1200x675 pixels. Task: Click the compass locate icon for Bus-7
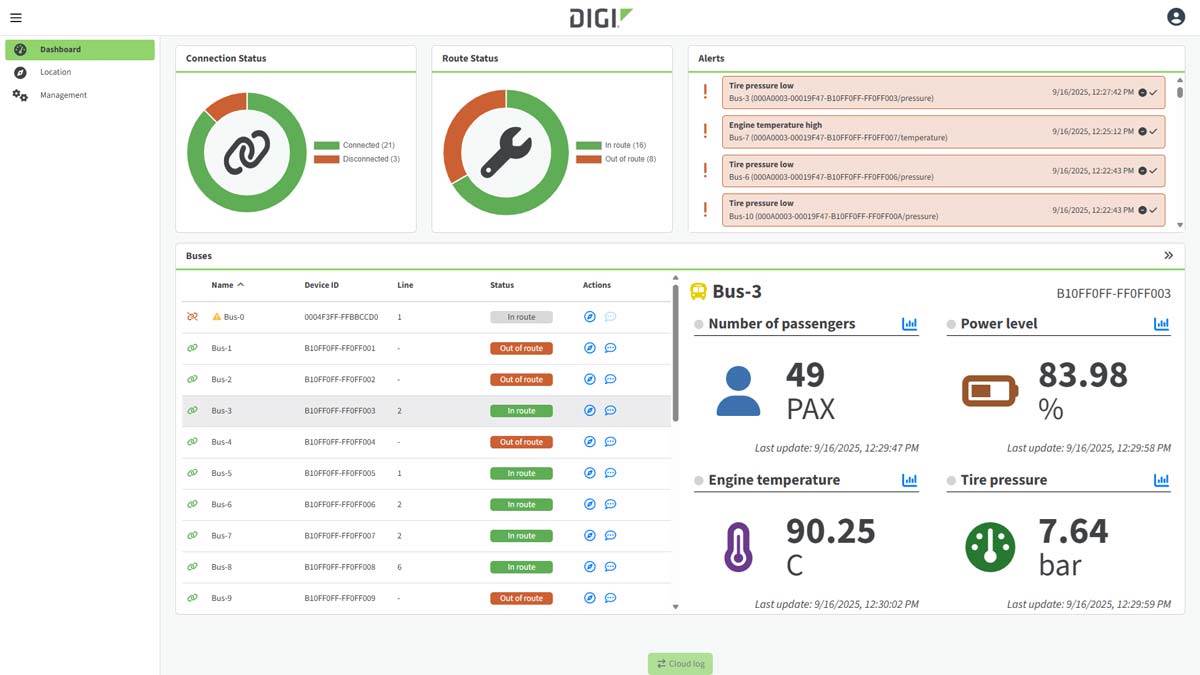point(590,536)
